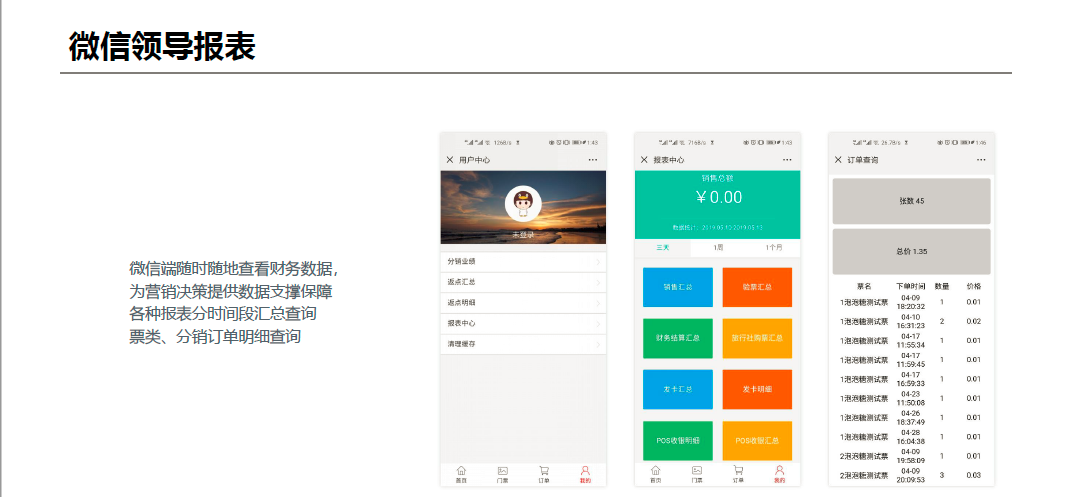1070x497 pixels.
Task: Open the three-dot menu in 报表中心 header
Action: 787,160
